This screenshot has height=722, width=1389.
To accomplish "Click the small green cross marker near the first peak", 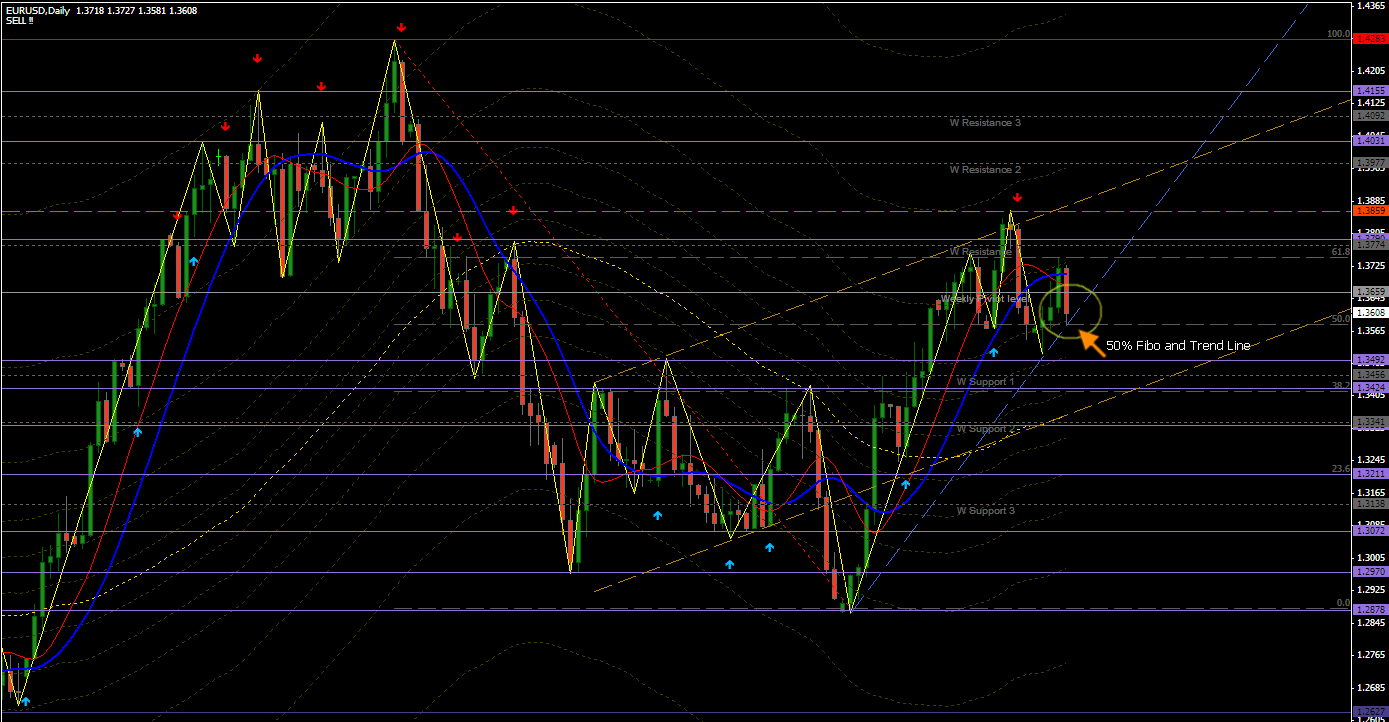I will point(219,155).
